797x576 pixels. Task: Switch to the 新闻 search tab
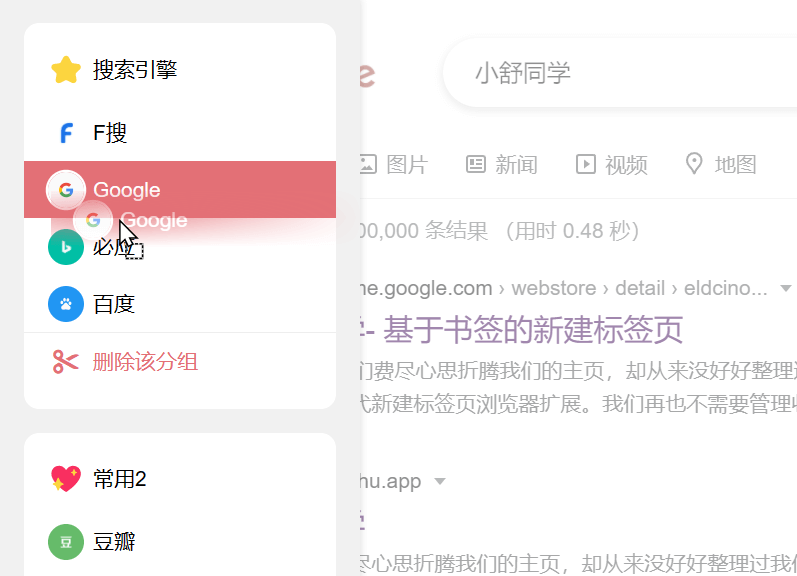pos(502,164)
